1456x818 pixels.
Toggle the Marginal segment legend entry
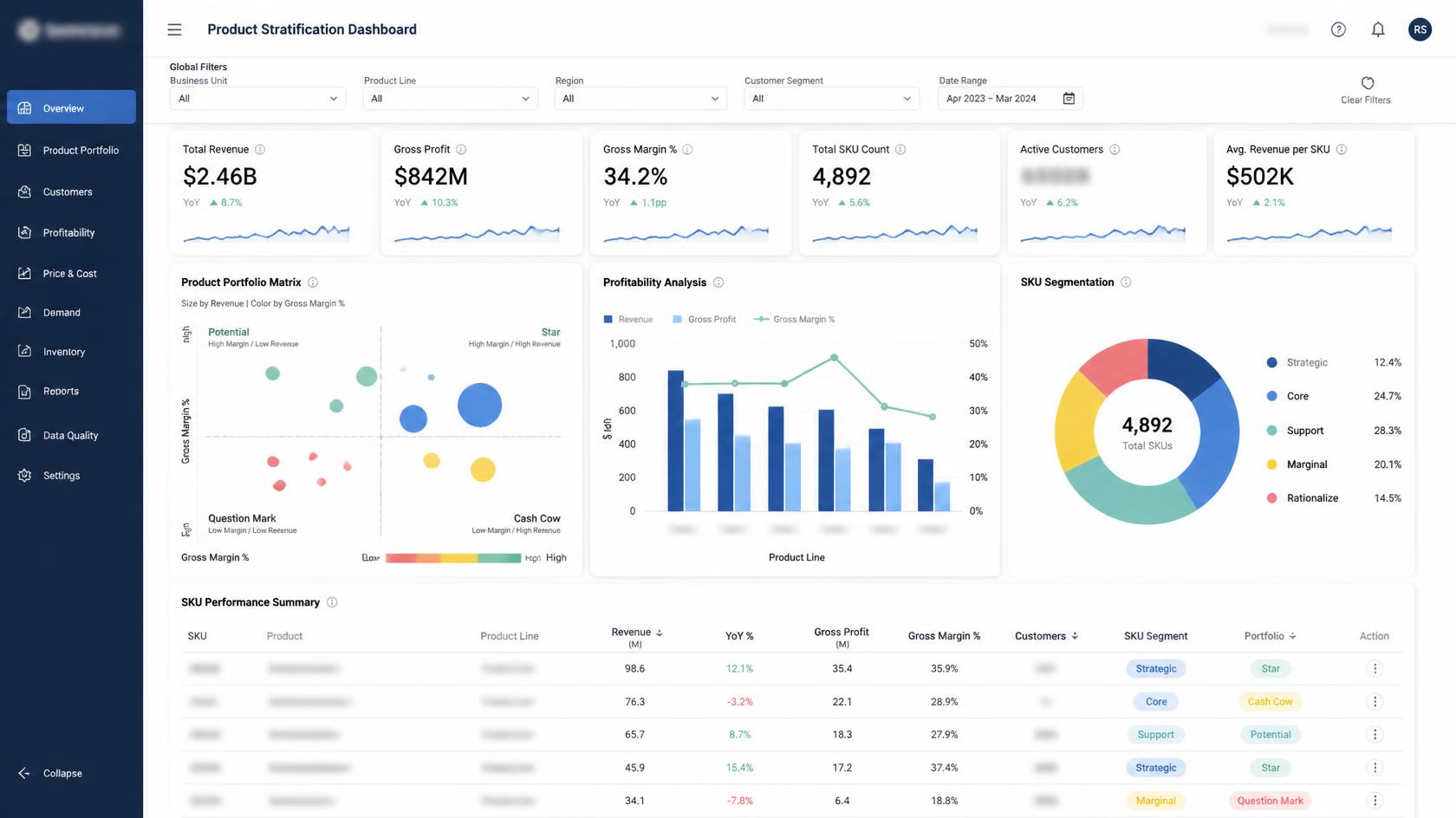coord(1334,464)
